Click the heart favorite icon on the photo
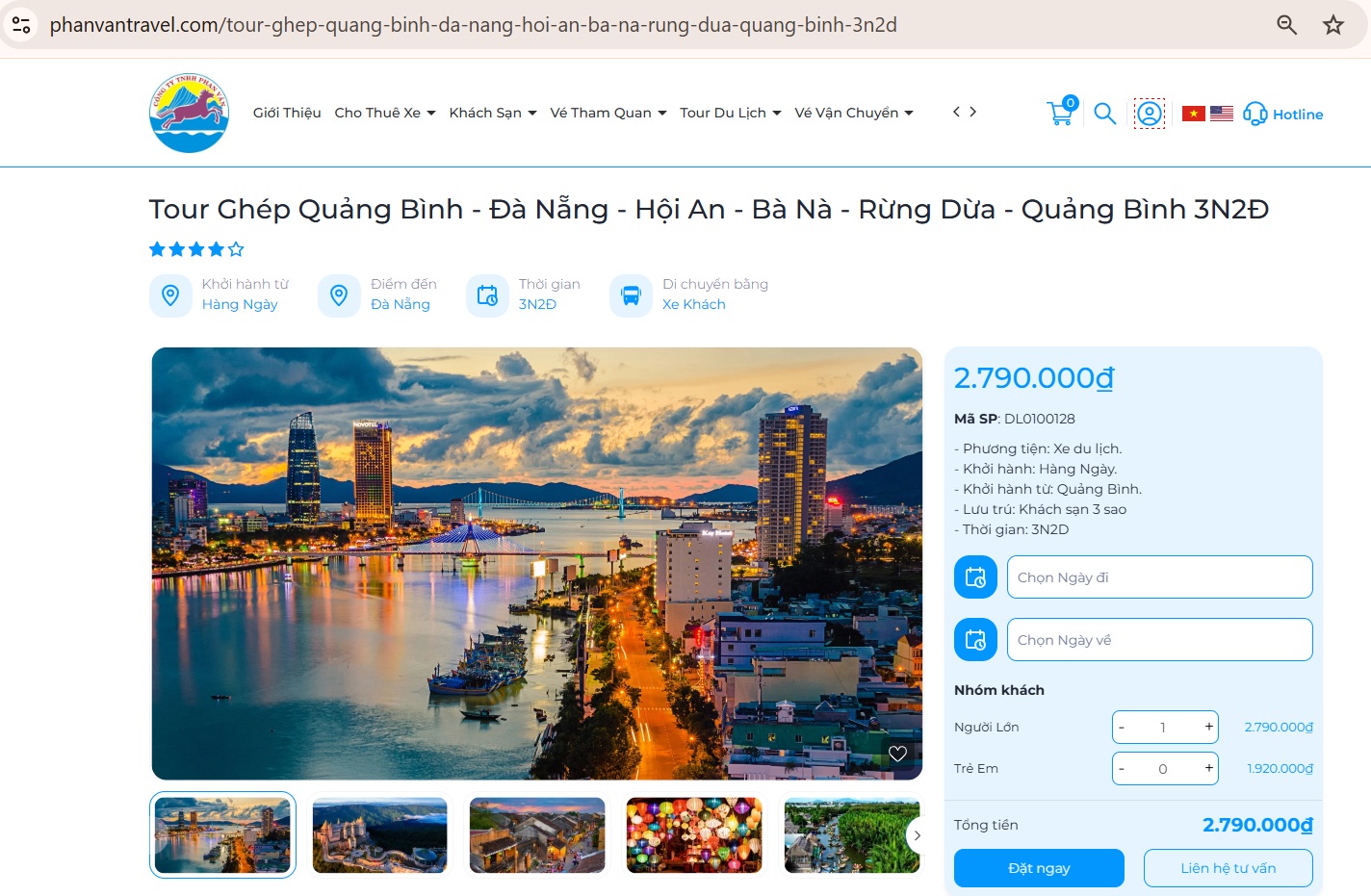Image resolution: width=1371 pixels, height=896 pixels. click(x=897, y=754)
